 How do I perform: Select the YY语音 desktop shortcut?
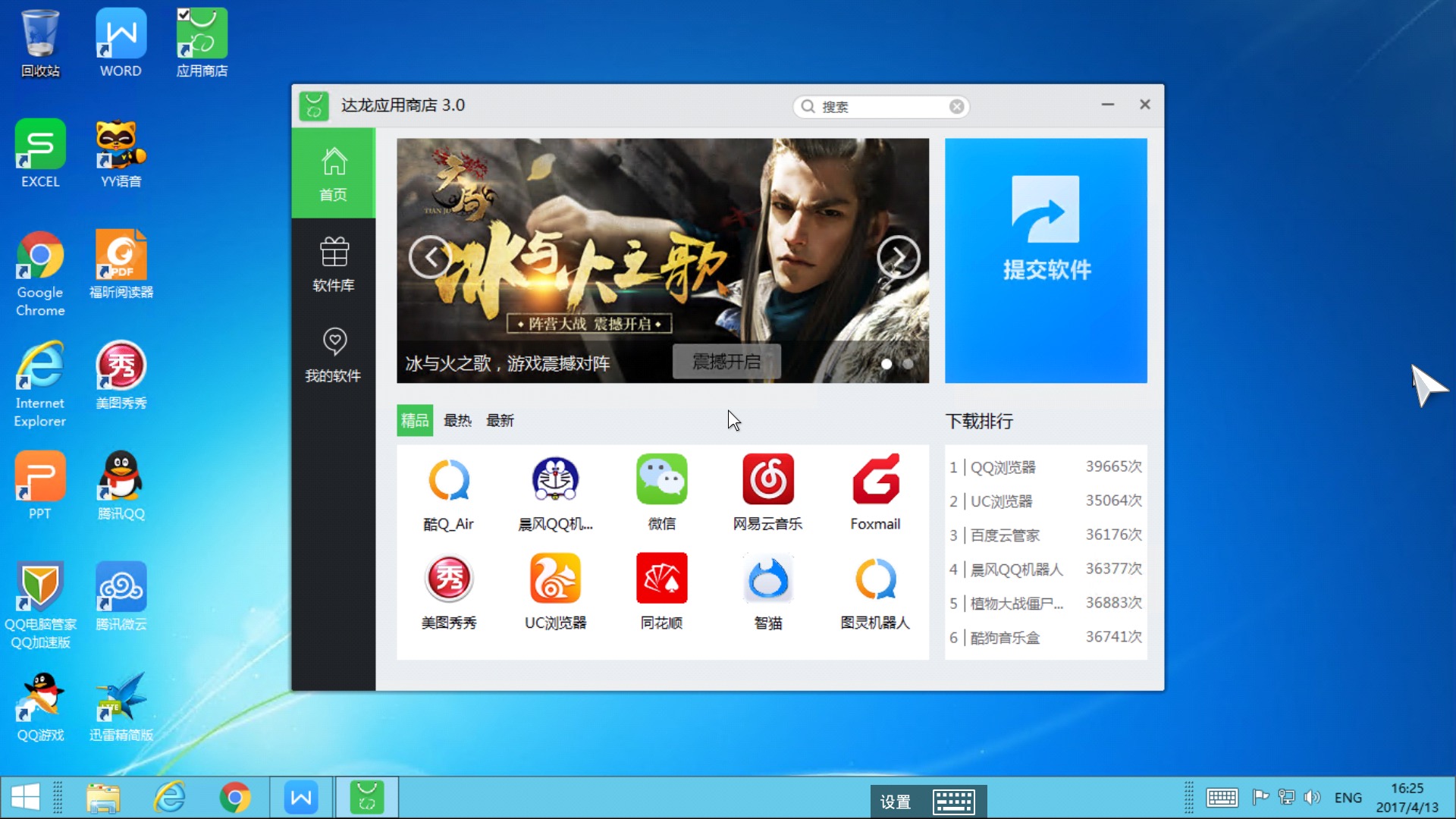click(121, 154)
